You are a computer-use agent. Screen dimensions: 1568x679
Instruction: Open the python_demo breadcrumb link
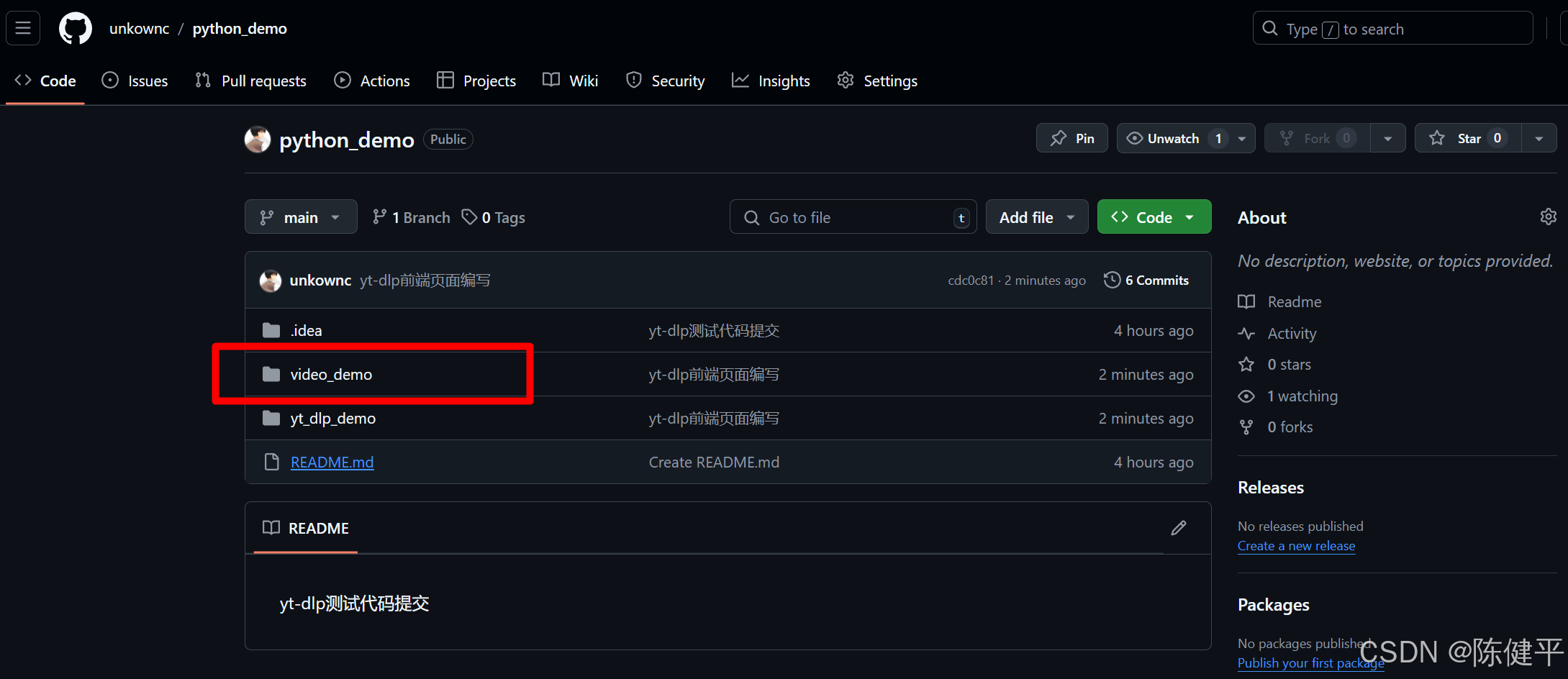[x=240, y=29]
